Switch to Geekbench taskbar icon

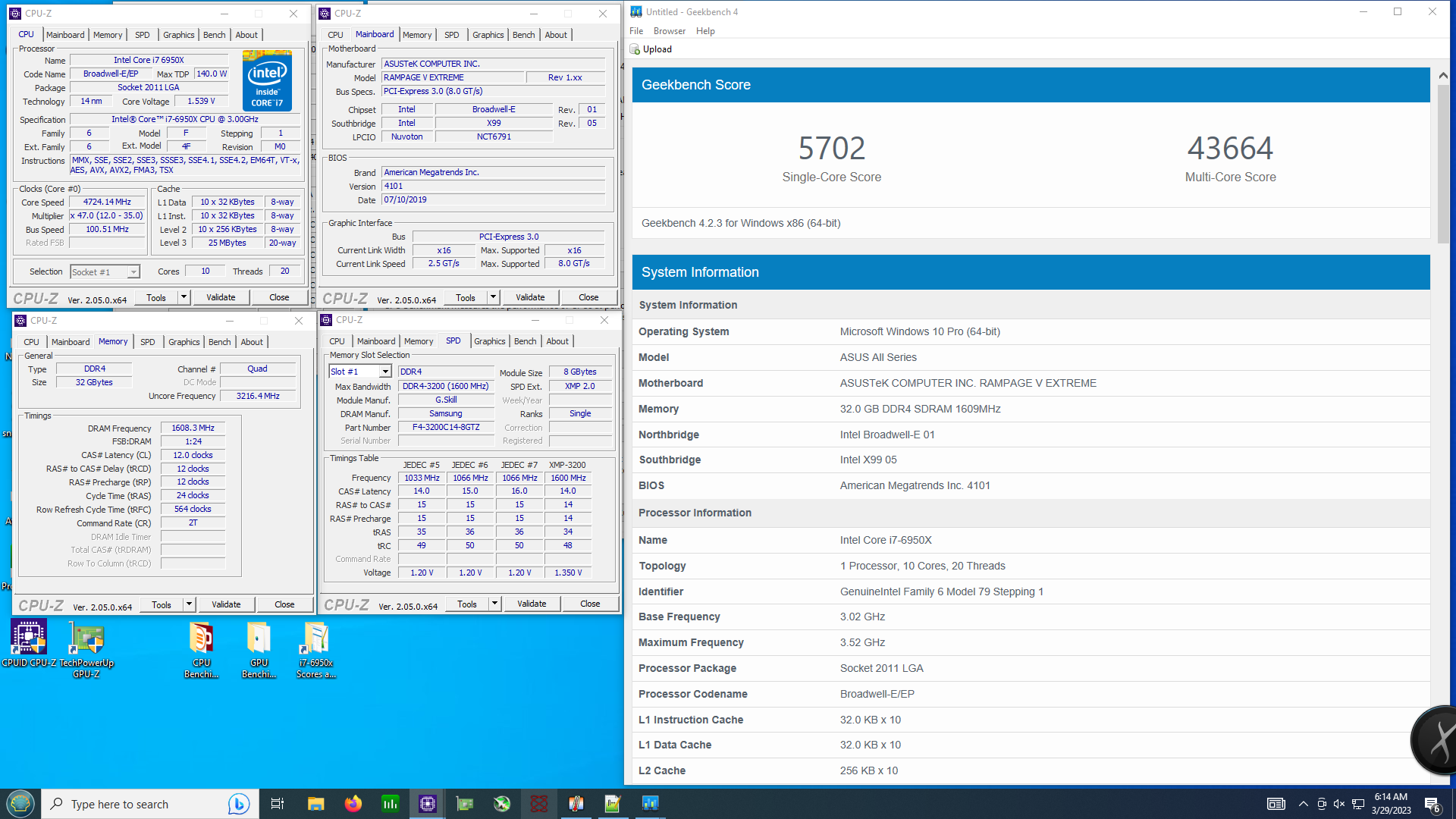point(650,804)
